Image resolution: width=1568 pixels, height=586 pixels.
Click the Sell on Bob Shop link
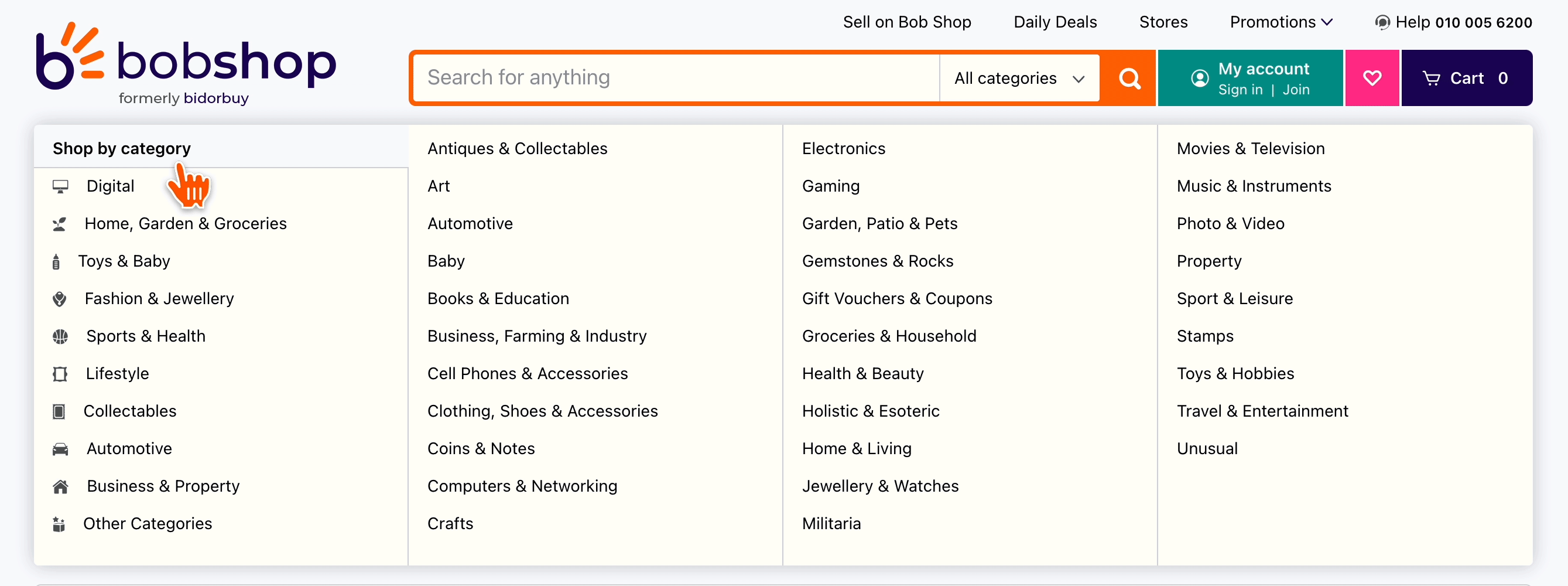906,22
